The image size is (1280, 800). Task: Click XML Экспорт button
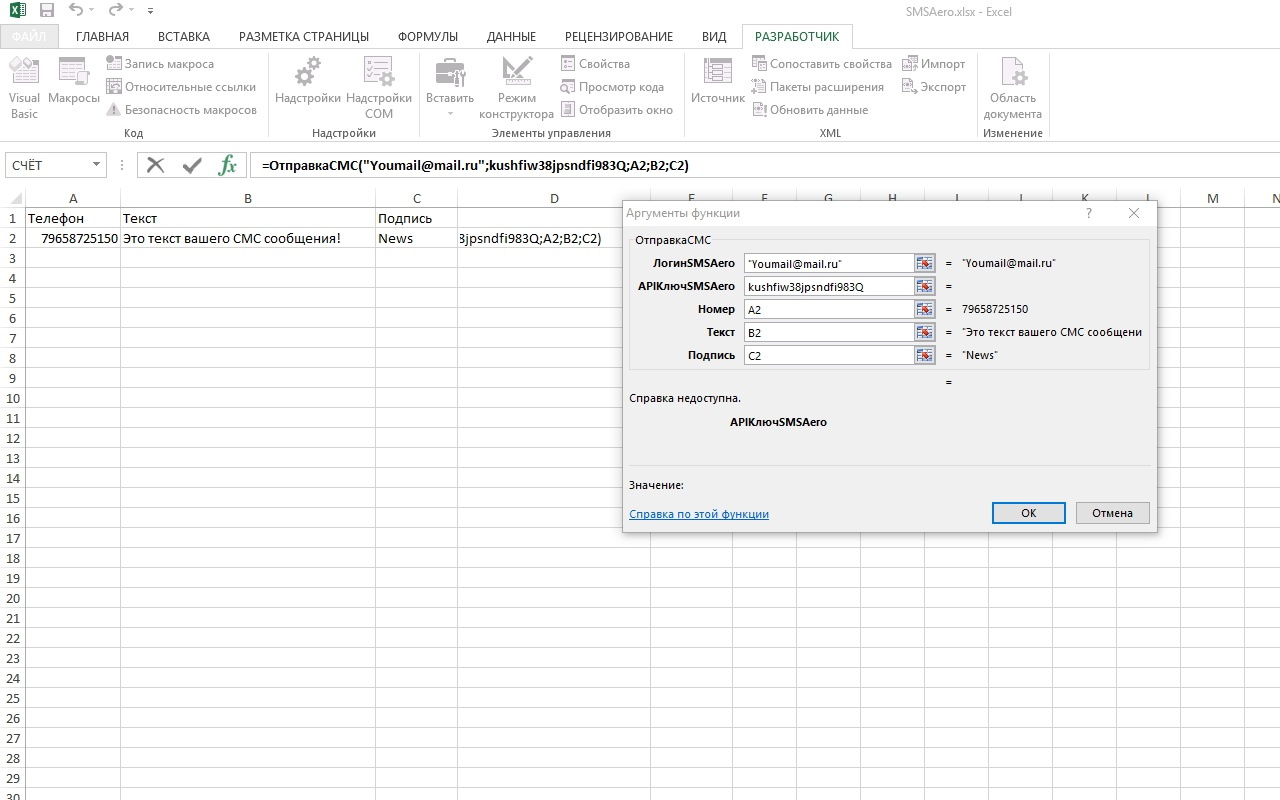point(934,87)
